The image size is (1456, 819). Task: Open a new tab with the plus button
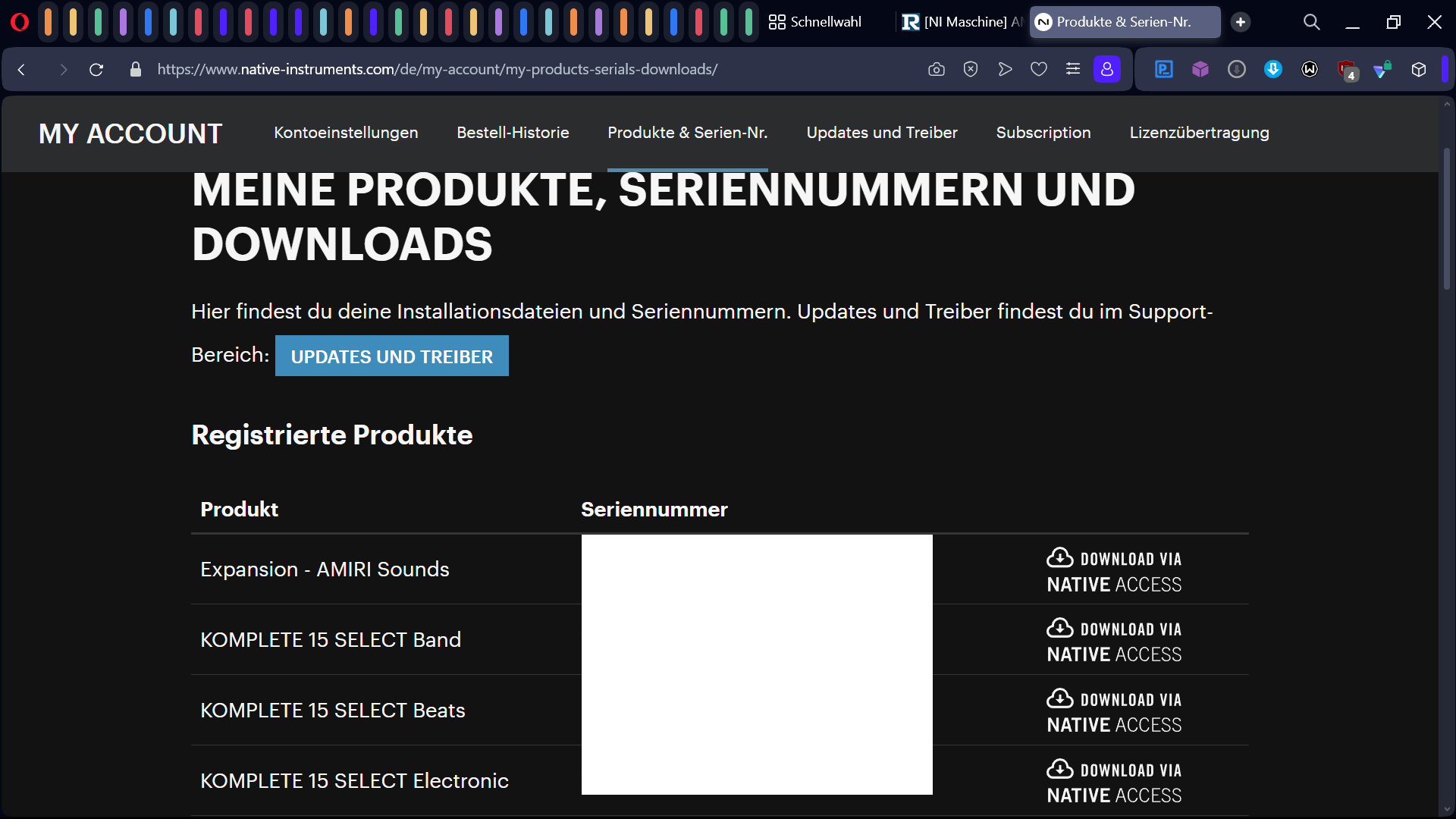[1241, 22]
